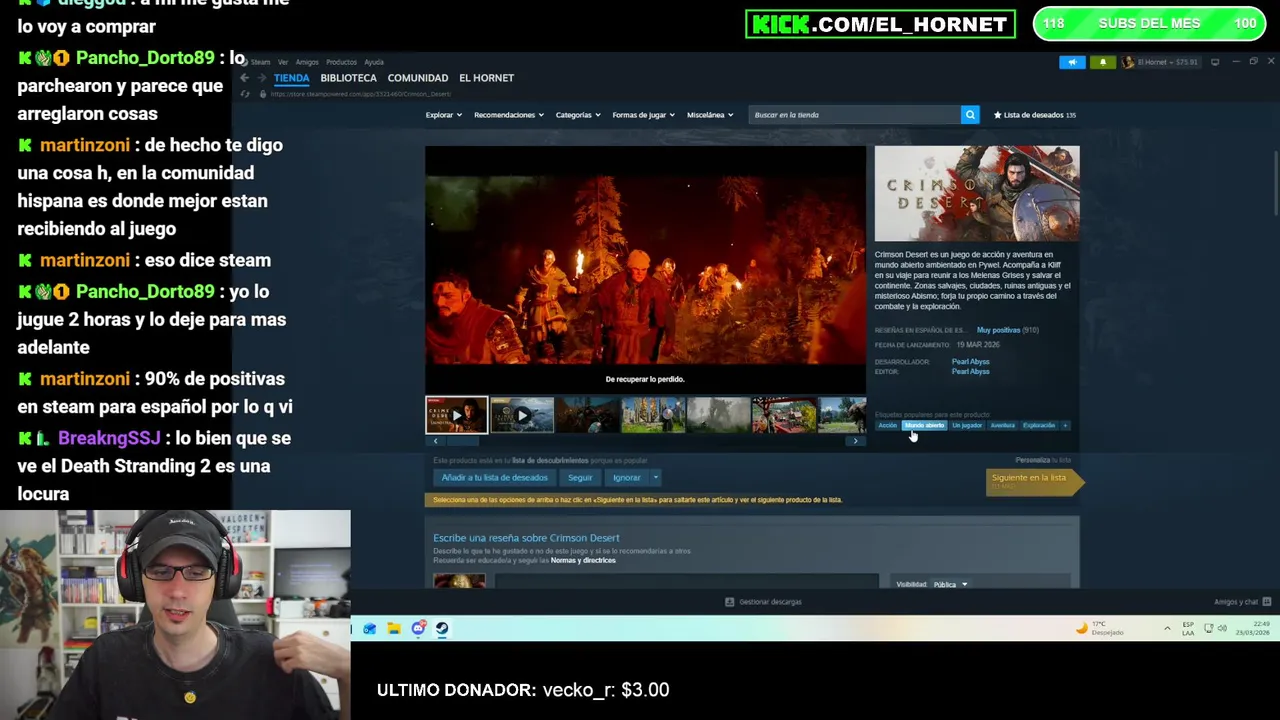Image resolution: width=1280 pixels, height=720 pixels.
Task: Click the Buscar en la tienda field
Action: (x=855, y=115)
